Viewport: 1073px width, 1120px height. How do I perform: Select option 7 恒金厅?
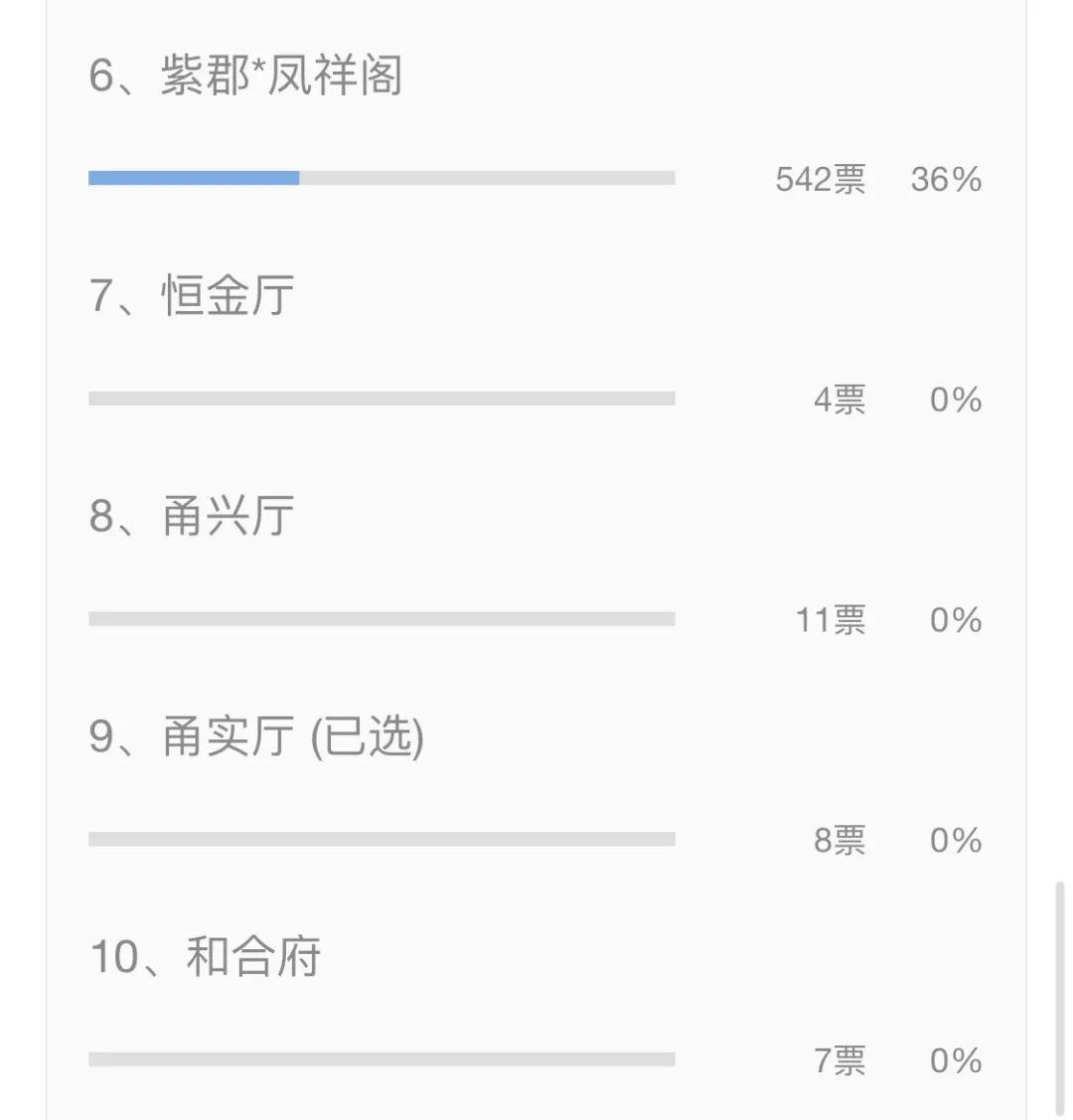pyautogui.click(x=192, y=295)
